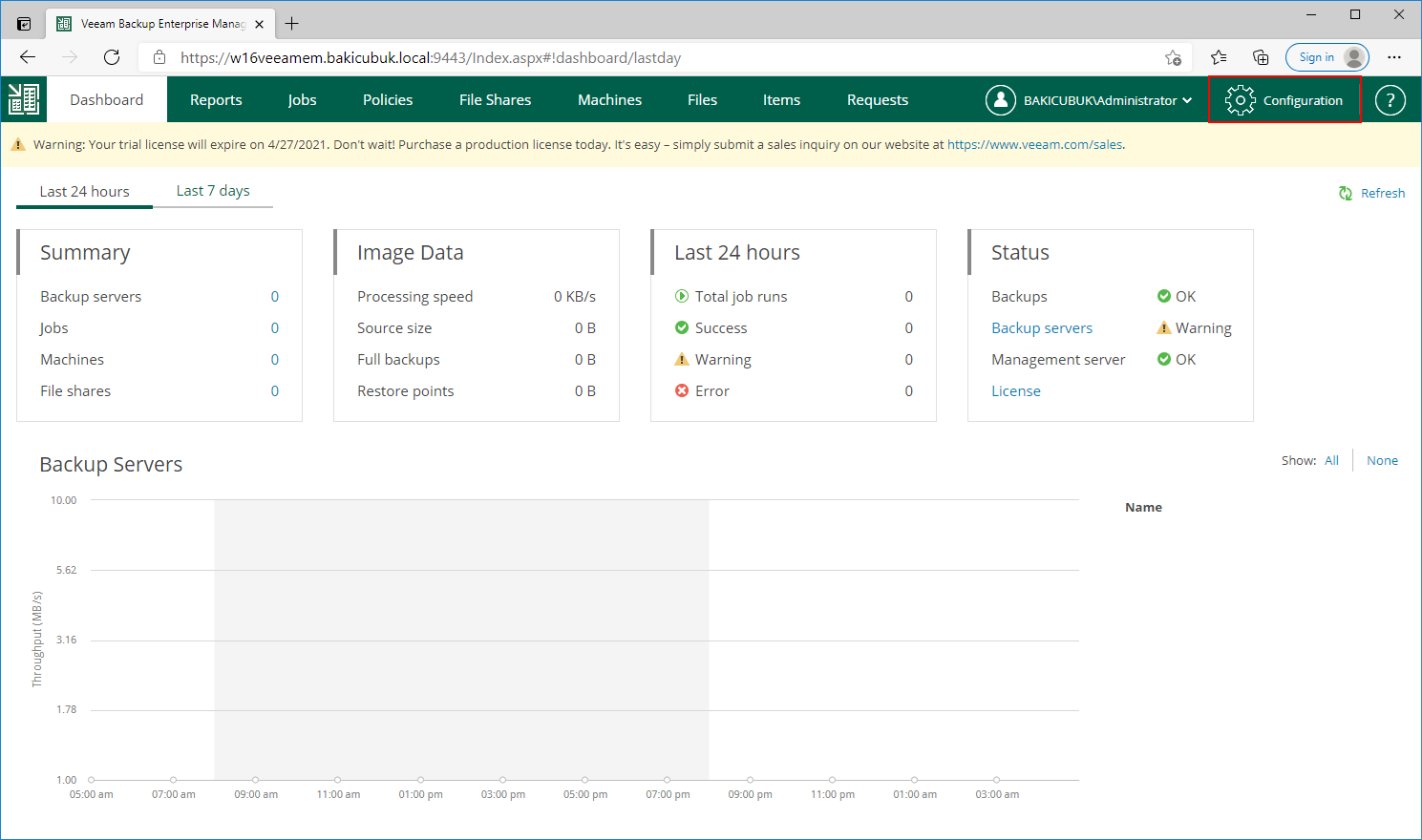Image resolution: width=1422 pixels, height=840 pixels.
Task: Click the OK check icon for Management server
Action: 1164,359
